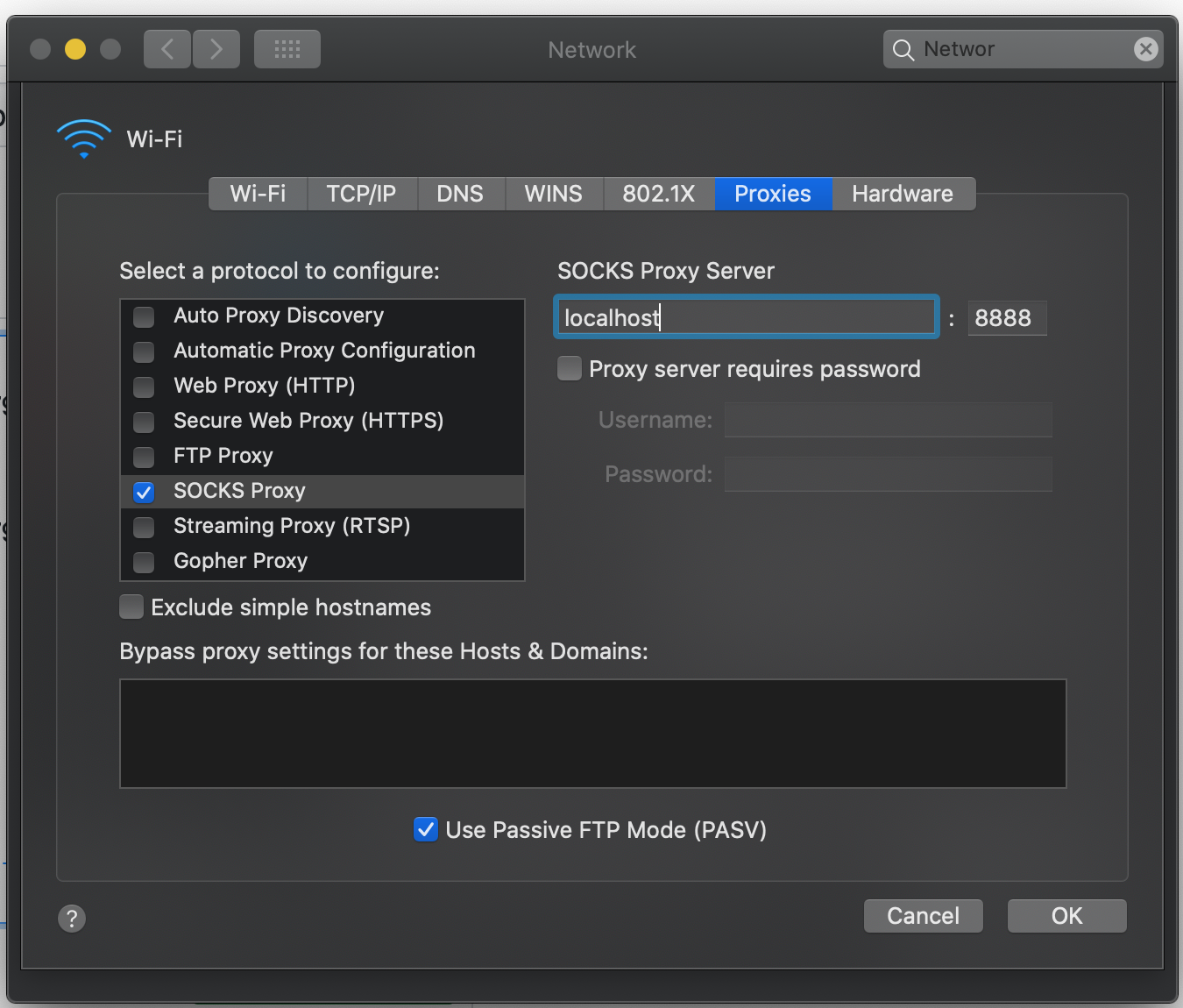Open the DNS tab
The height and width of the screenshot is (1008, 1183).
(461, 194)
